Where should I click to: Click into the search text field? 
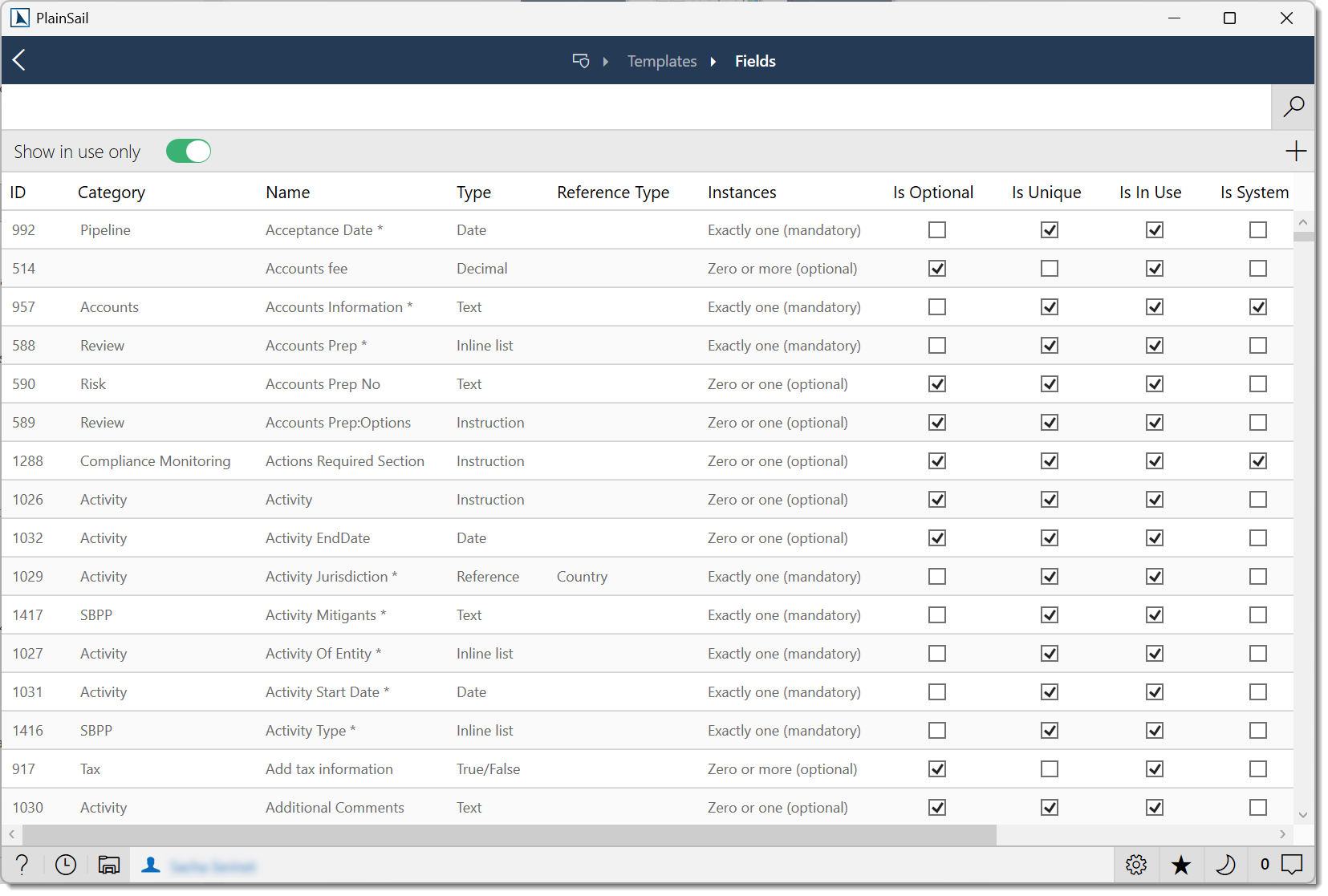point(634,107)
